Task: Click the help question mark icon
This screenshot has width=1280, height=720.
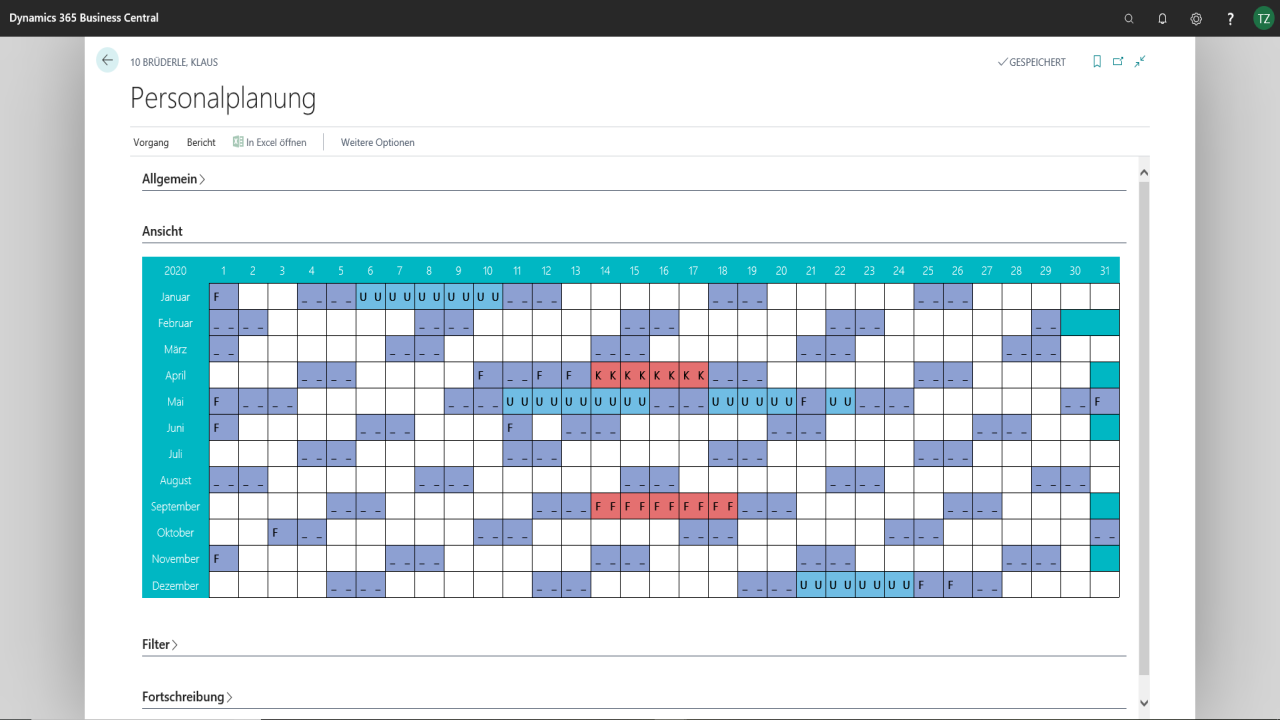Action: pos(1230,18)
